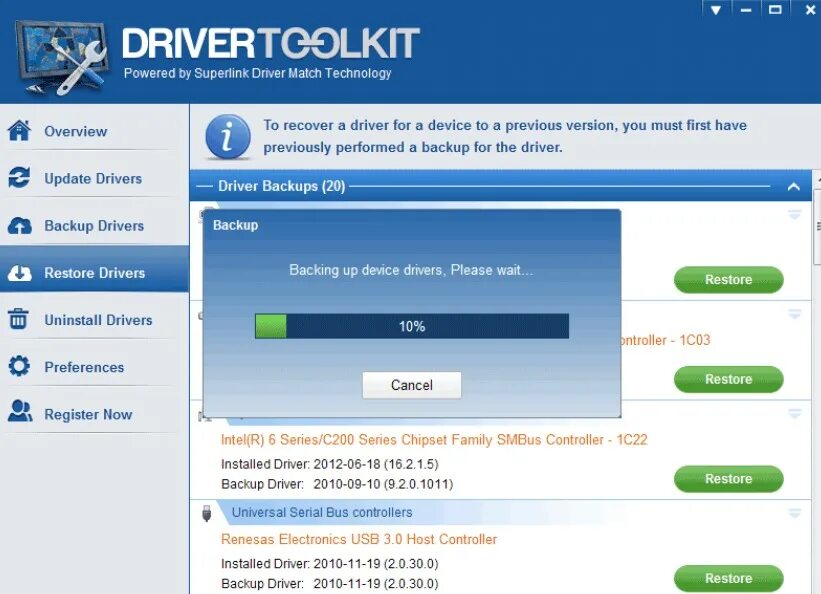821x594 pixels.
Task: Click the 10% backup progress bar
Action: (412, 326)
